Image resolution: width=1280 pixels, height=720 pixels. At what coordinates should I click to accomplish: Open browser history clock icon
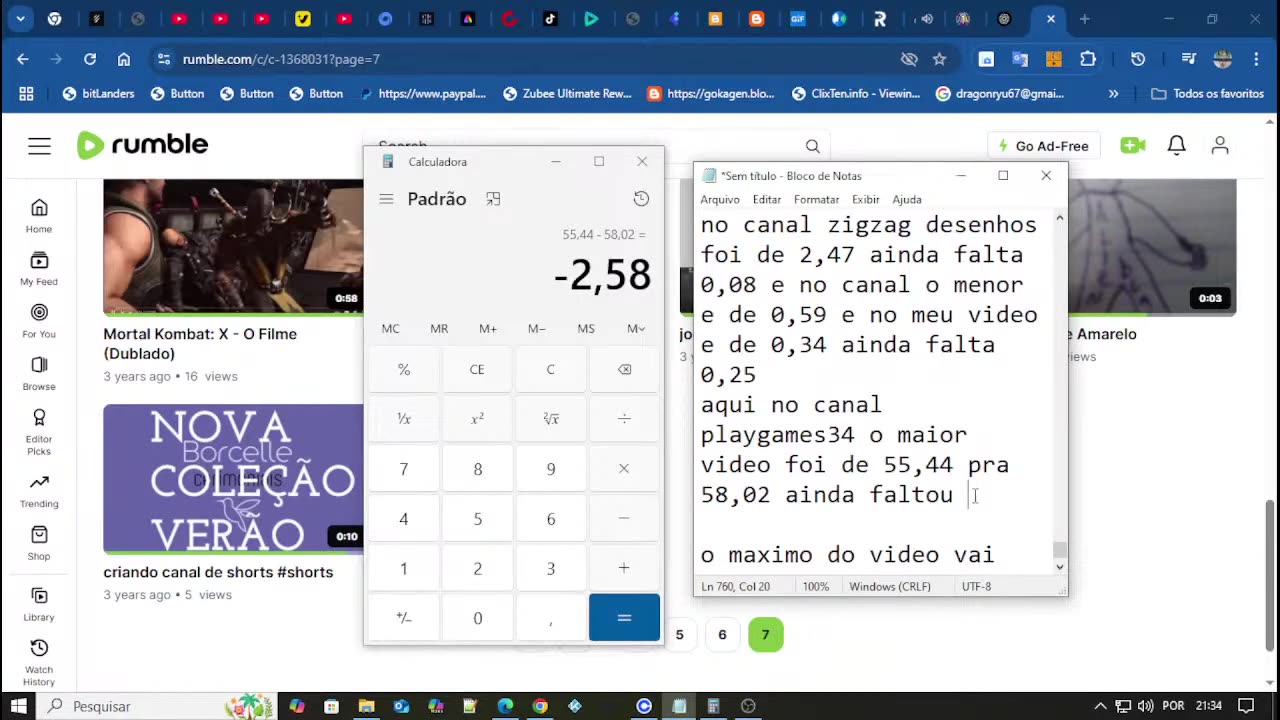[1138, 59]
